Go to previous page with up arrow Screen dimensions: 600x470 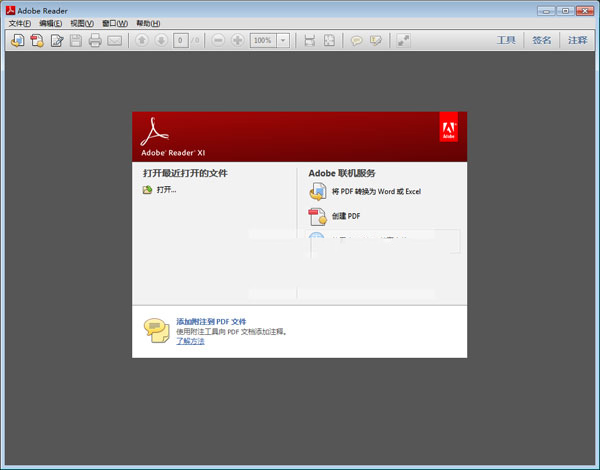click(x=142, y=40)
